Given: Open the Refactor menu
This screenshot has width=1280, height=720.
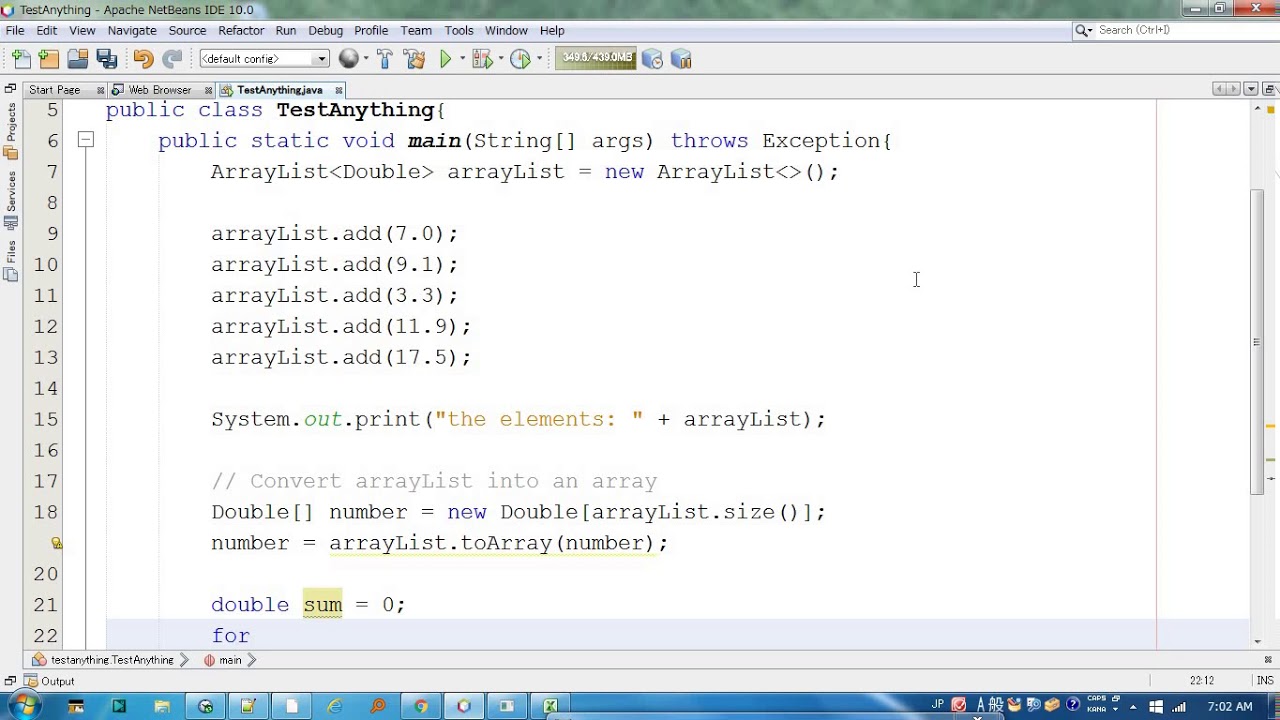Looking at the screenshot, I should [x=241, y=30].
